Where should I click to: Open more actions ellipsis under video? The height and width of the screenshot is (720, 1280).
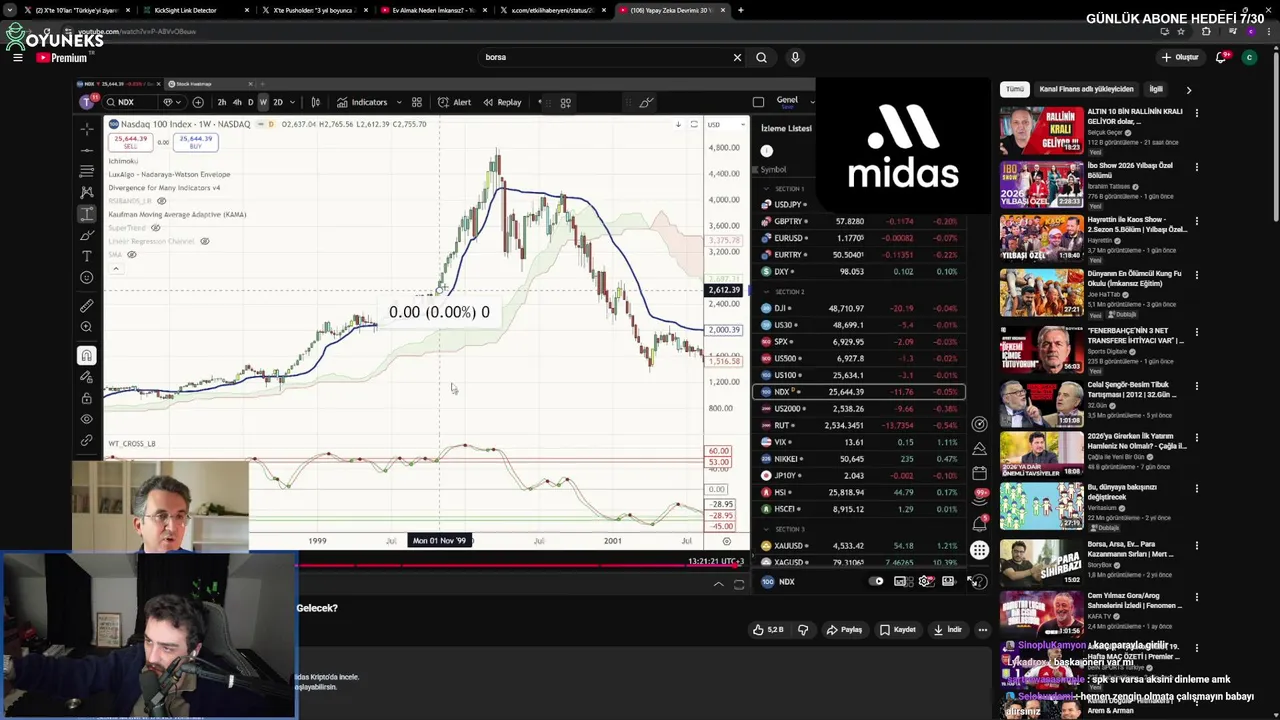[983, 630]
